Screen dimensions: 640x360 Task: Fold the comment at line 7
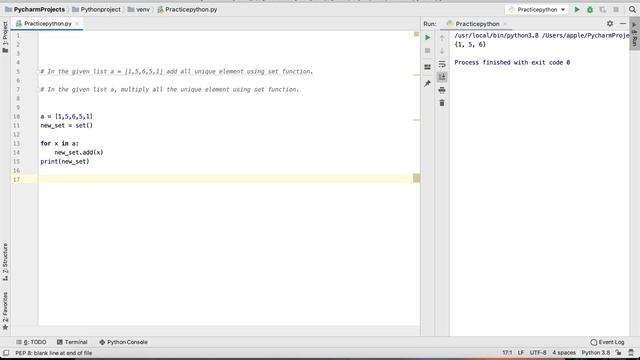point(38,89)
